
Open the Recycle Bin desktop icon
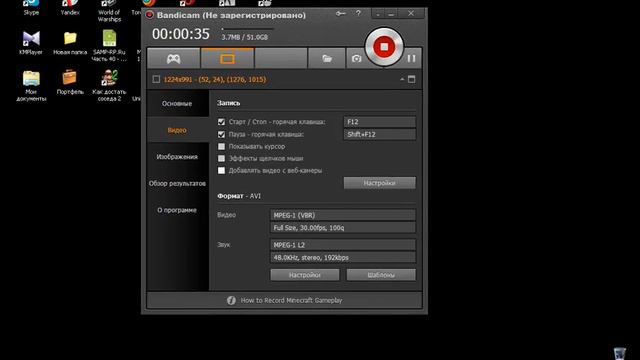click(620, 353)
